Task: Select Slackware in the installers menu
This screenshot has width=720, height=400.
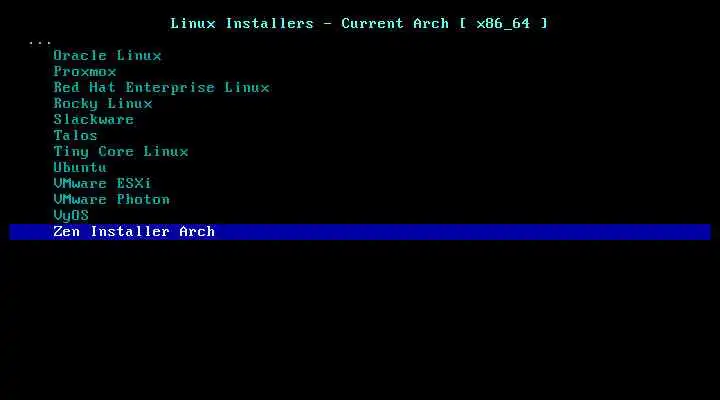Action: [x=94, y=119]
